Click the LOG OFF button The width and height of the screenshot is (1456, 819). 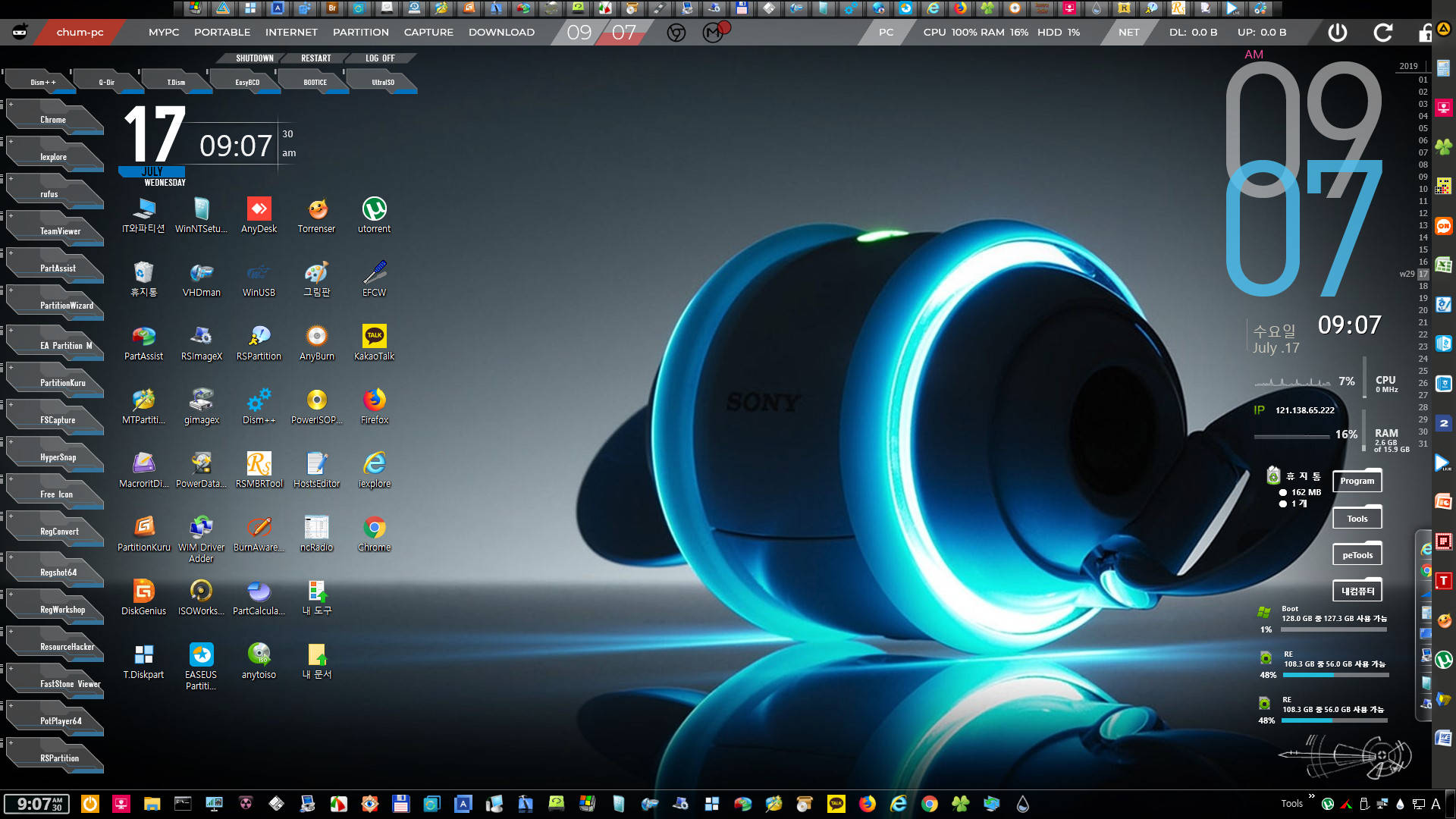click(380, 58)
